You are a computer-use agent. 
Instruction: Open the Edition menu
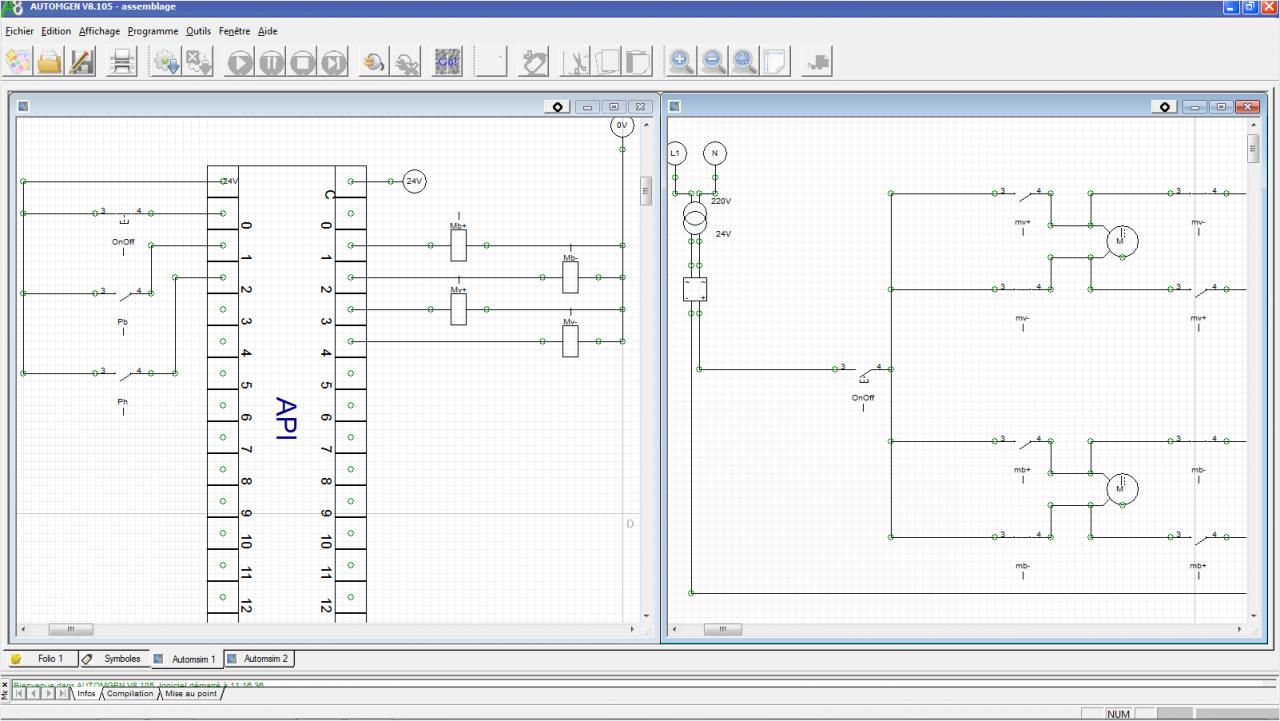56,31
